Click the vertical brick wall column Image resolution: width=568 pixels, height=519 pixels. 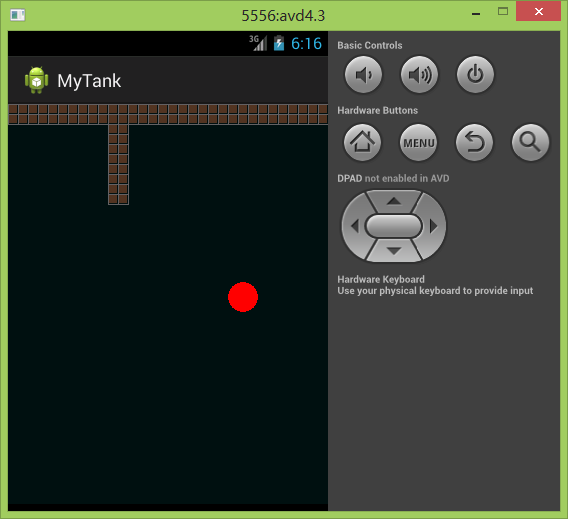click(118, 164)
